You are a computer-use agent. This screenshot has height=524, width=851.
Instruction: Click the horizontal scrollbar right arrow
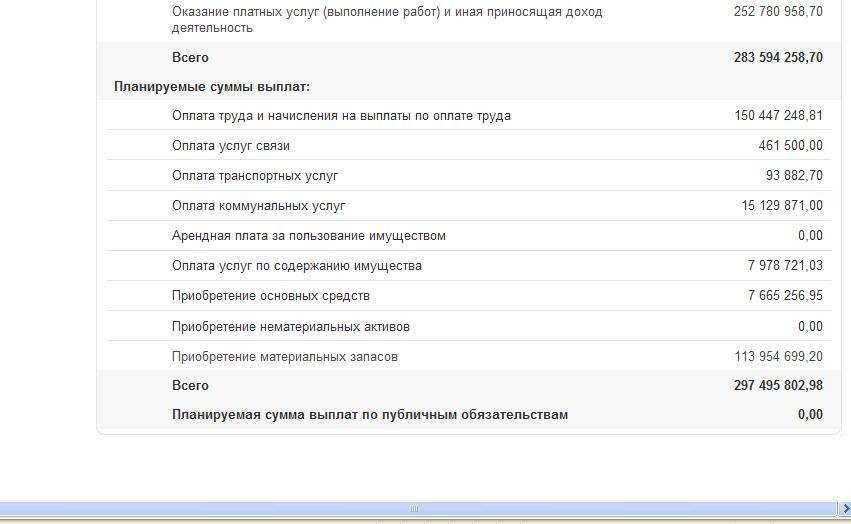click(x=844, y=509)
